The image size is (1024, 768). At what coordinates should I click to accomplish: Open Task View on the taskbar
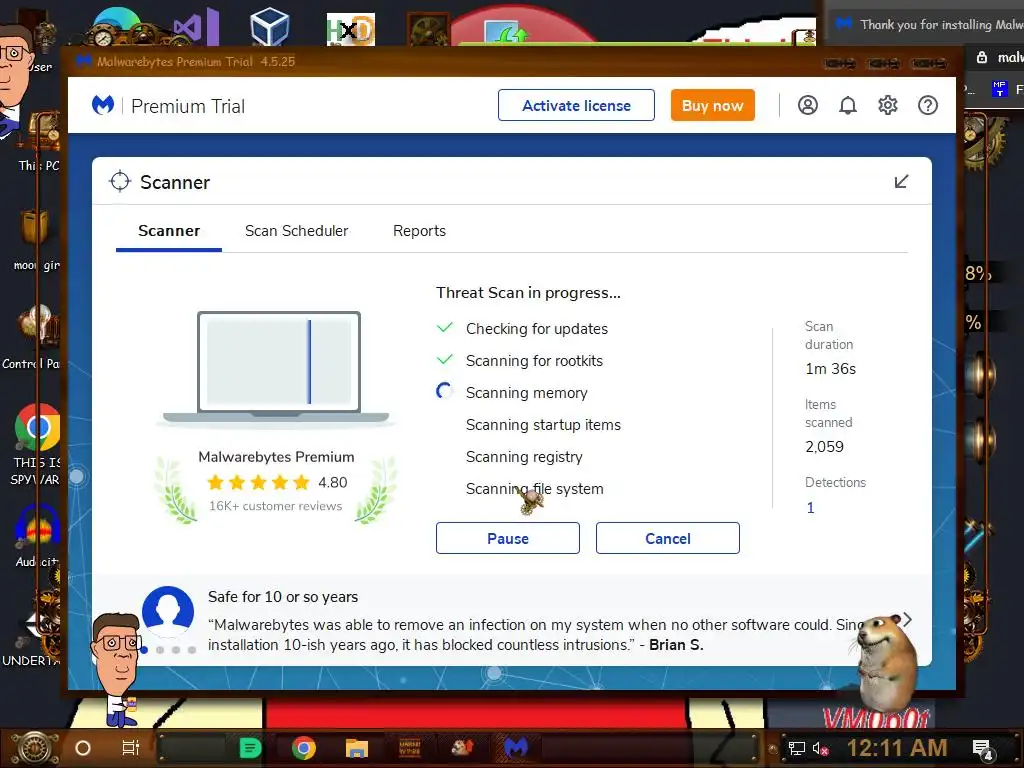(x=131, y=748)
